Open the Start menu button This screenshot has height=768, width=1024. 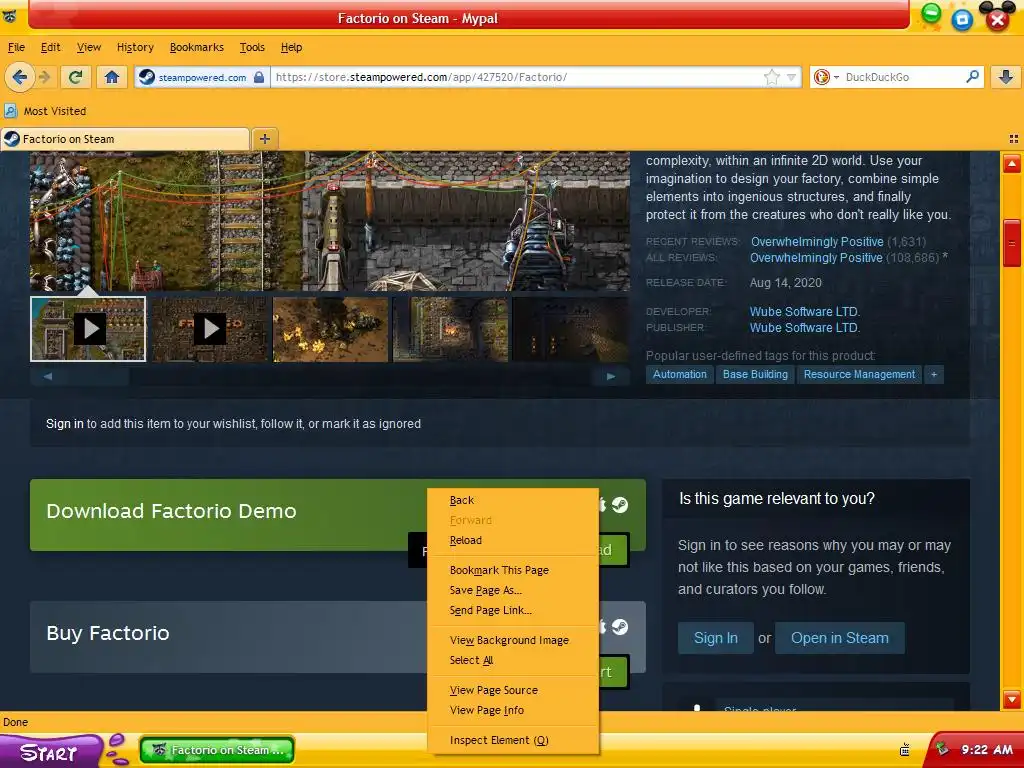pyautogui.click(x=49, y=752)
